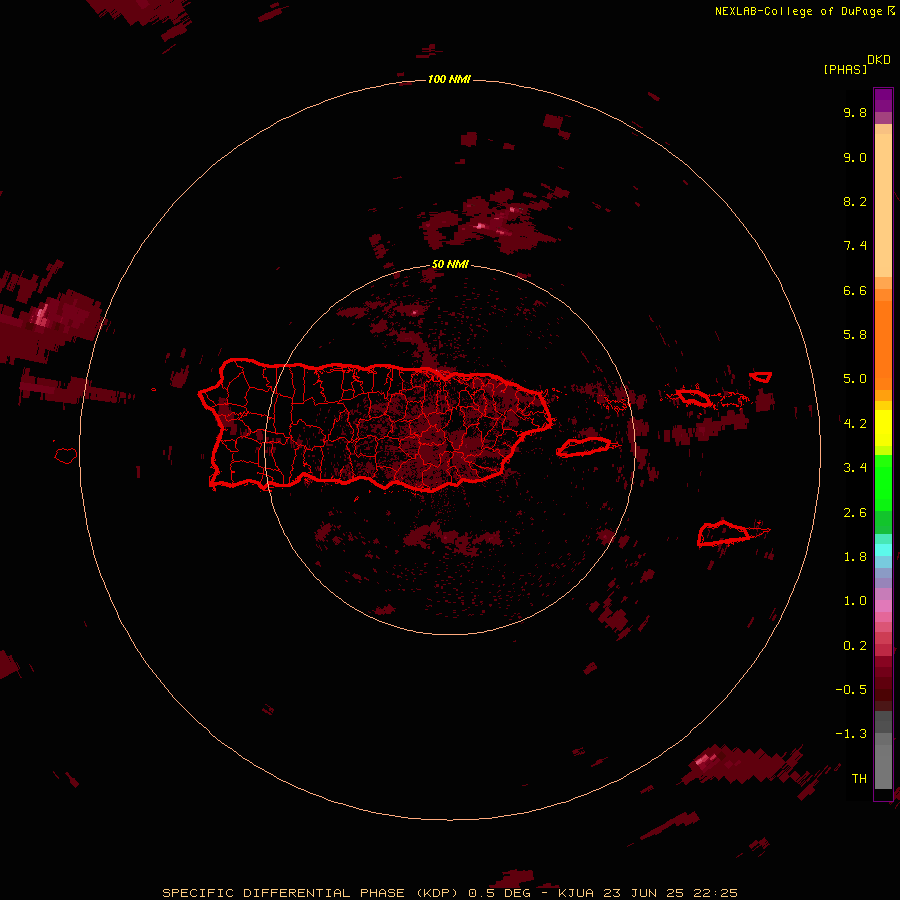Click the yellow band of the color scale
The image size is (900, 900).
[883, 428]
